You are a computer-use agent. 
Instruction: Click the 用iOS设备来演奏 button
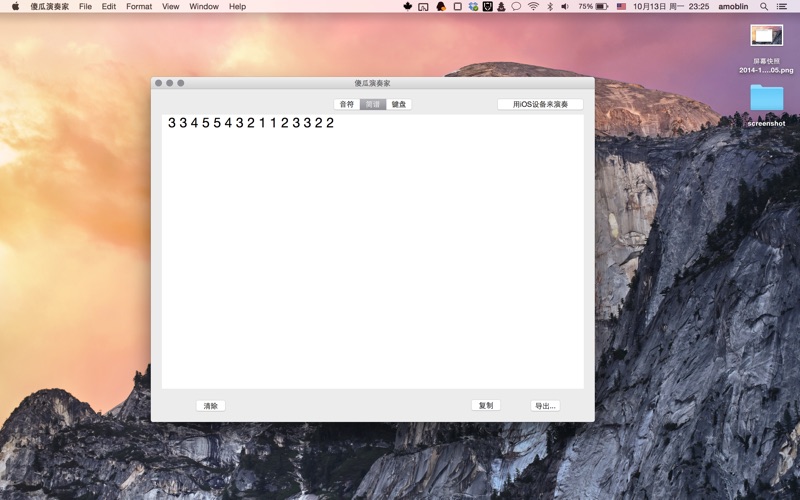click(x=540, y=104)
